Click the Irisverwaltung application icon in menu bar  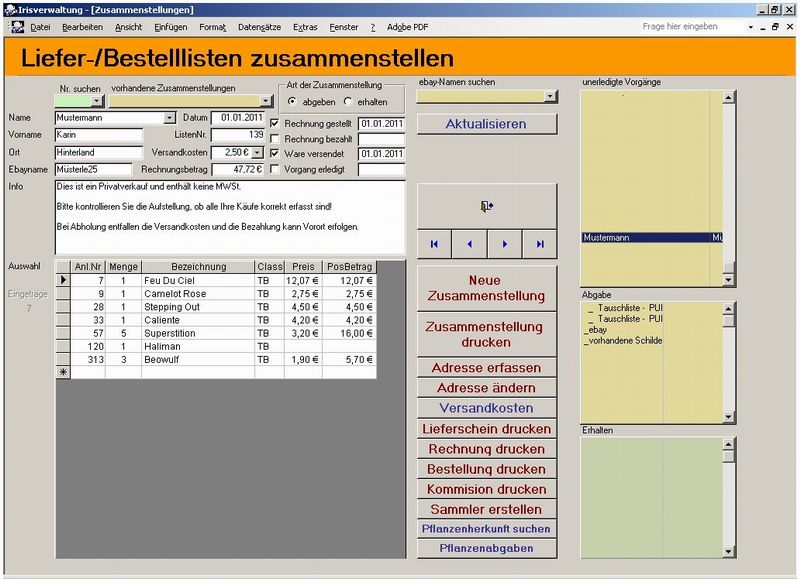(18, 27)
